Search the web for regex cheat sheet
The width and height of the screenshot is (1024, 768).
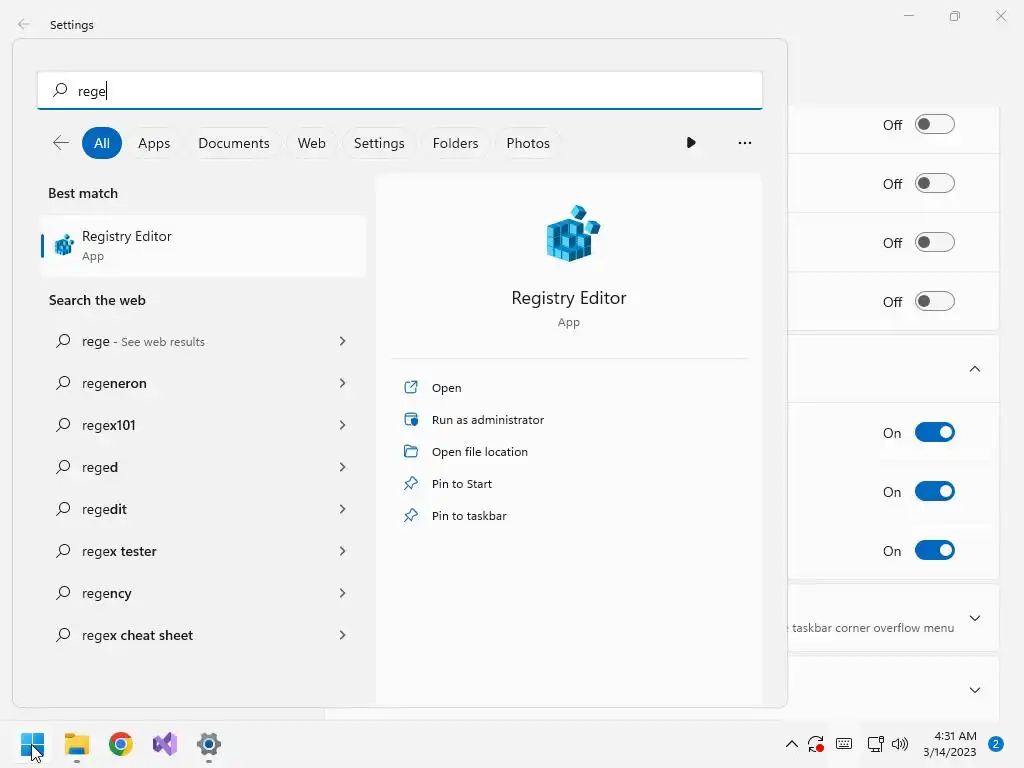tap(203, 635)
